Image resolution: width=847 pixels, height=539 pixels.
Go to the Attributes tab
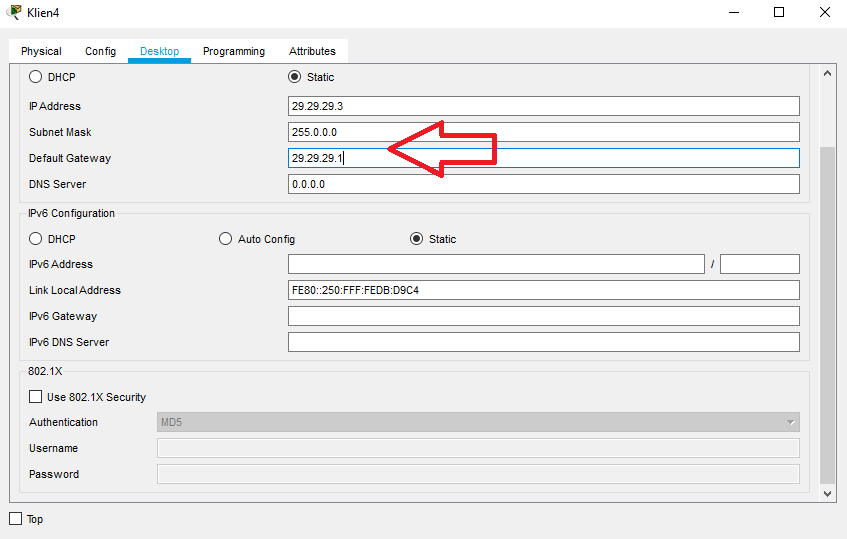[312, 51]
